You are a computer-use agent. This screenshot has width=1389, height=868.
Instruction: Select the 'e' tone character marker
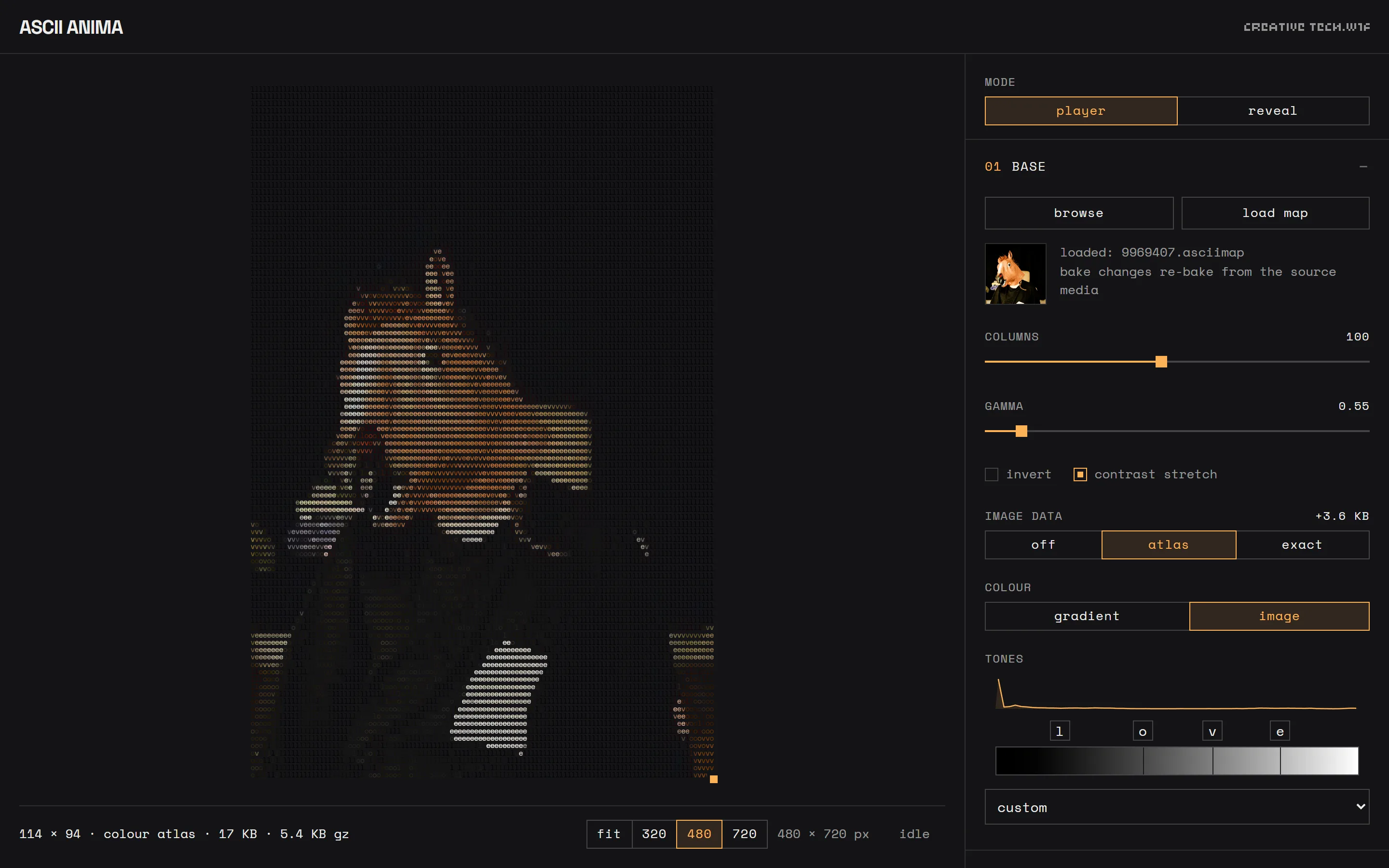[1280, 731]
